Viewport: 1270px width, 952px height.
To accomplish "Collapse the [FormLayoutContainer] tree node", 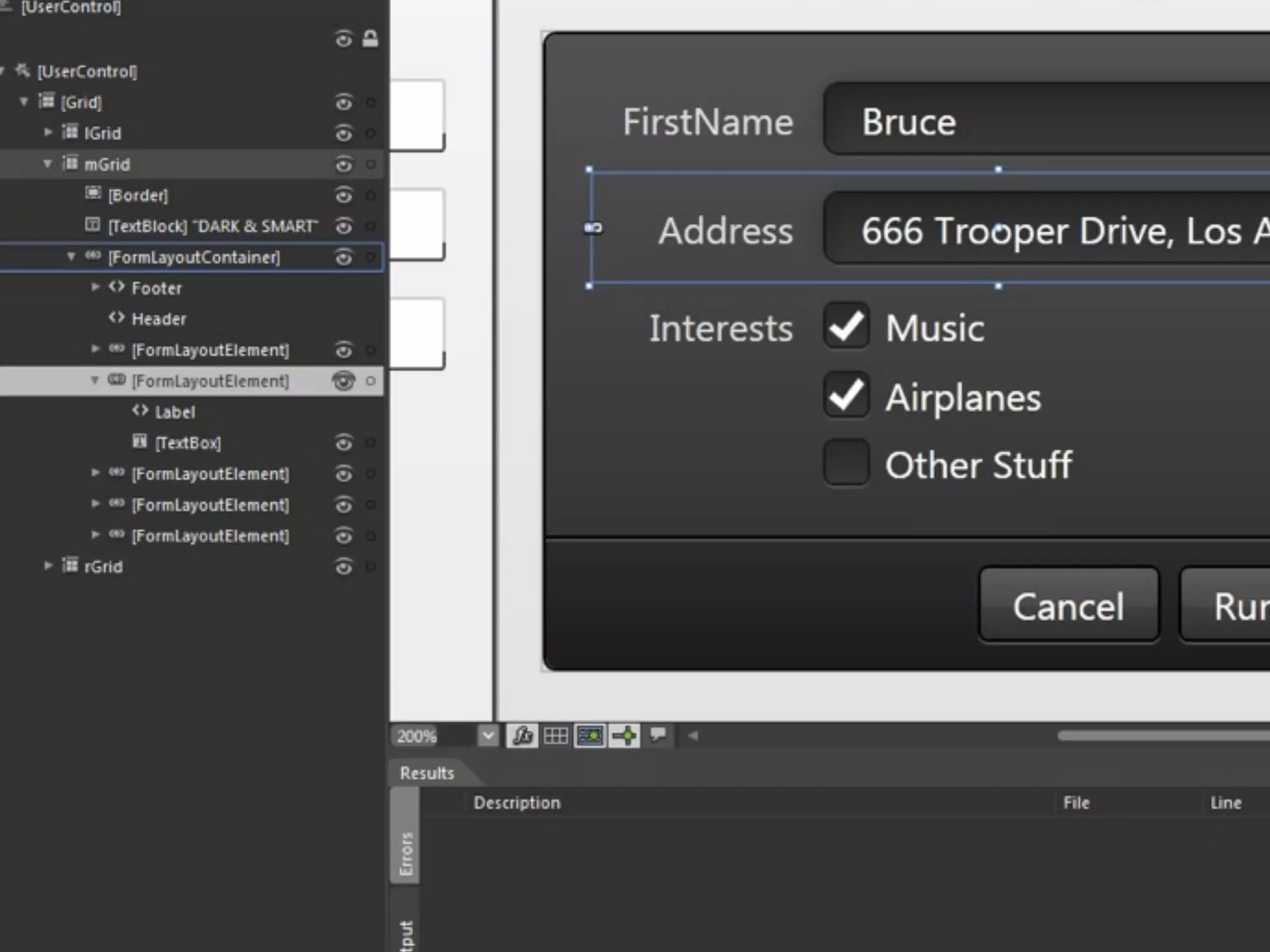I will pos(71,257).
